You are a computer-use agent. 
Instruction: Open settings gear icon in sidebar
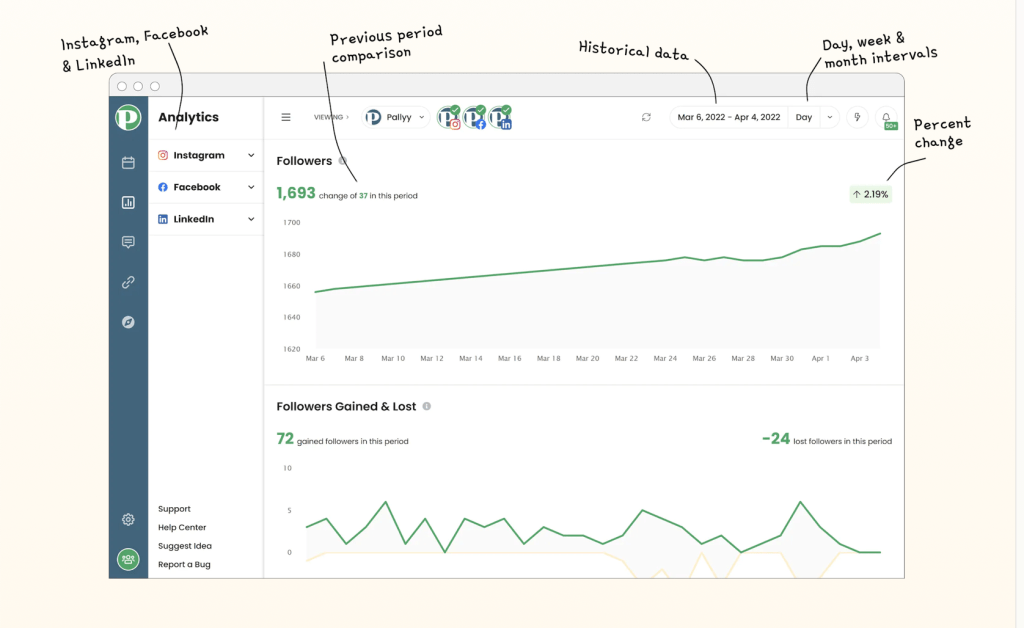(128, 520)
